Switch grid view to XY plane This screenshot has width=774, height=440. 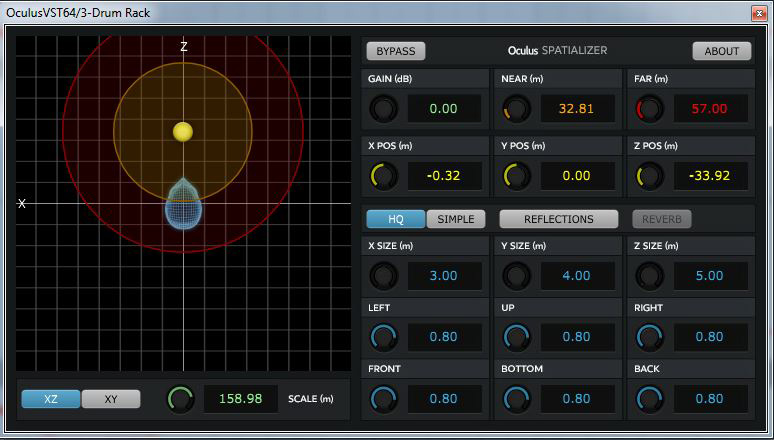(111, 399)
